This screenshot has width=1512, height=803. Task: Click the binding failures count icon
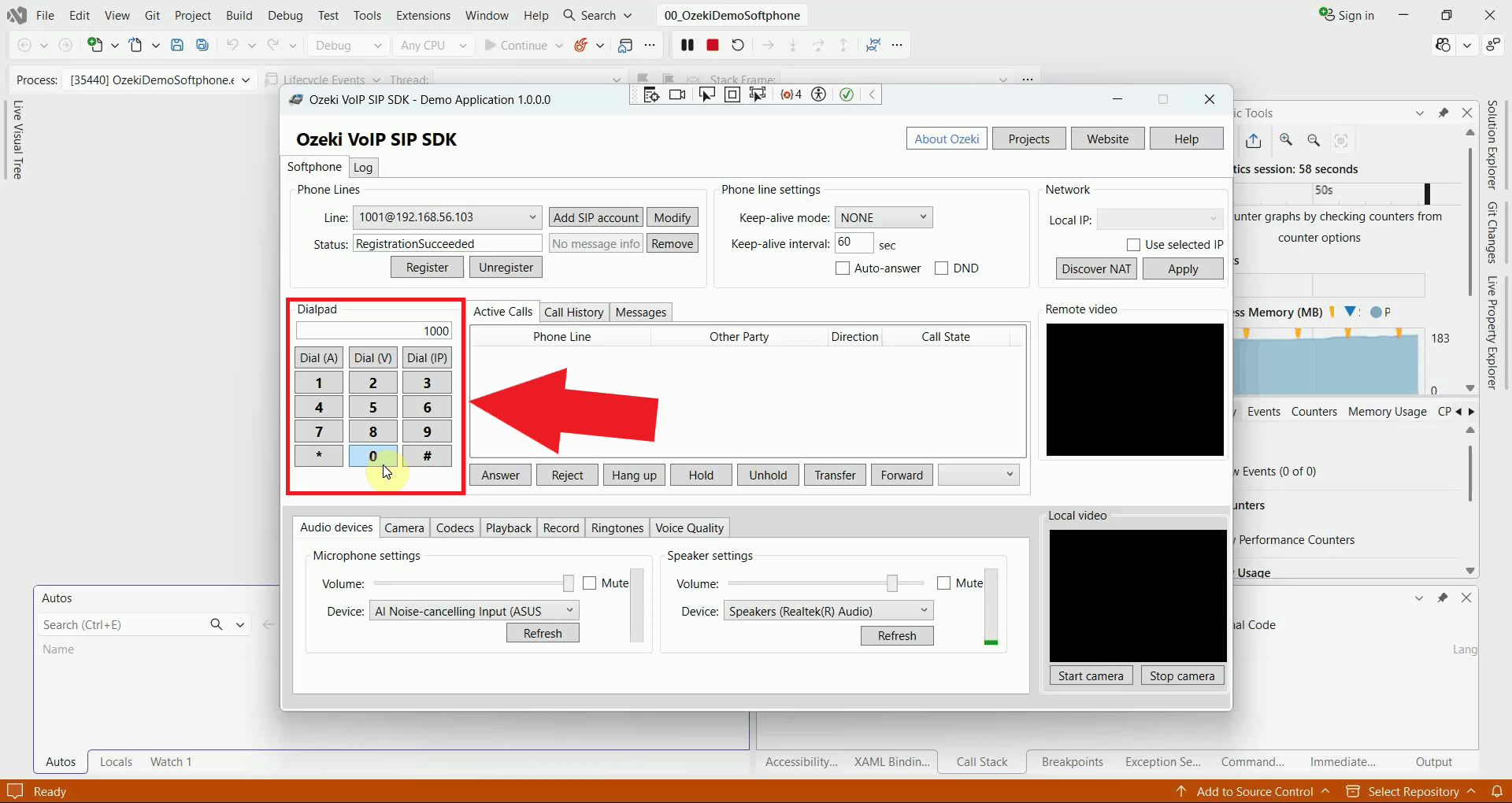[791, 95]
